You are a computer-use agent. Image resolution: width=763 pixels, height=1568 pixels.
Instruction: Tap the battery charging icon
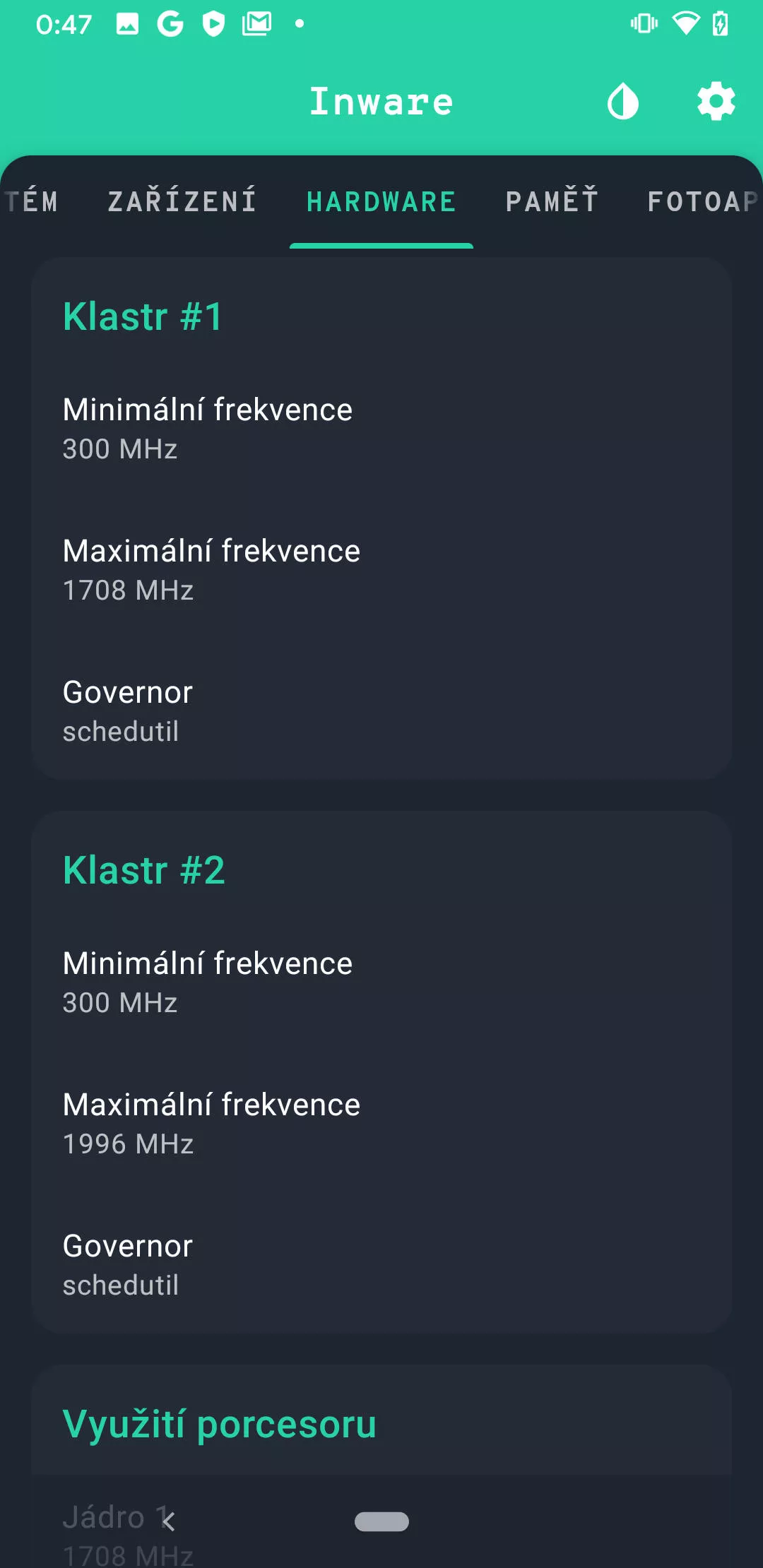[x=720, y=24]
